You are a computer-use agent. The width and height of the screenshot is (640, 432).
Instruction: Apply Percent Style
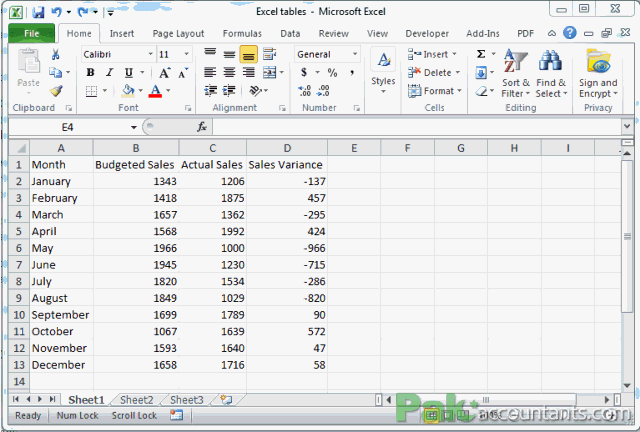332,73
